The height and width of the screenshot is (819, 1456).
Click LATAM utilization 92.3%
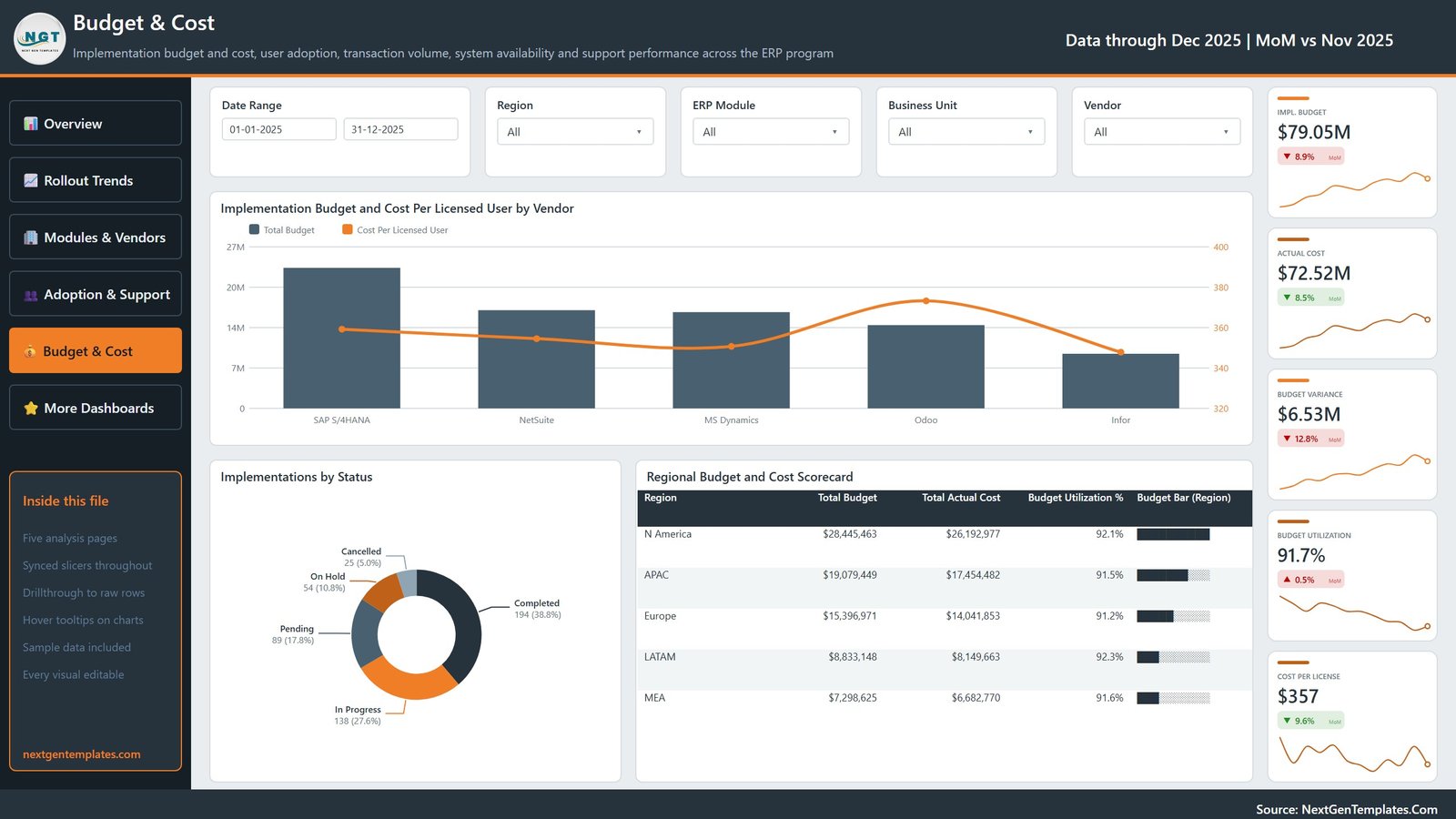(x=1109, y=657)
